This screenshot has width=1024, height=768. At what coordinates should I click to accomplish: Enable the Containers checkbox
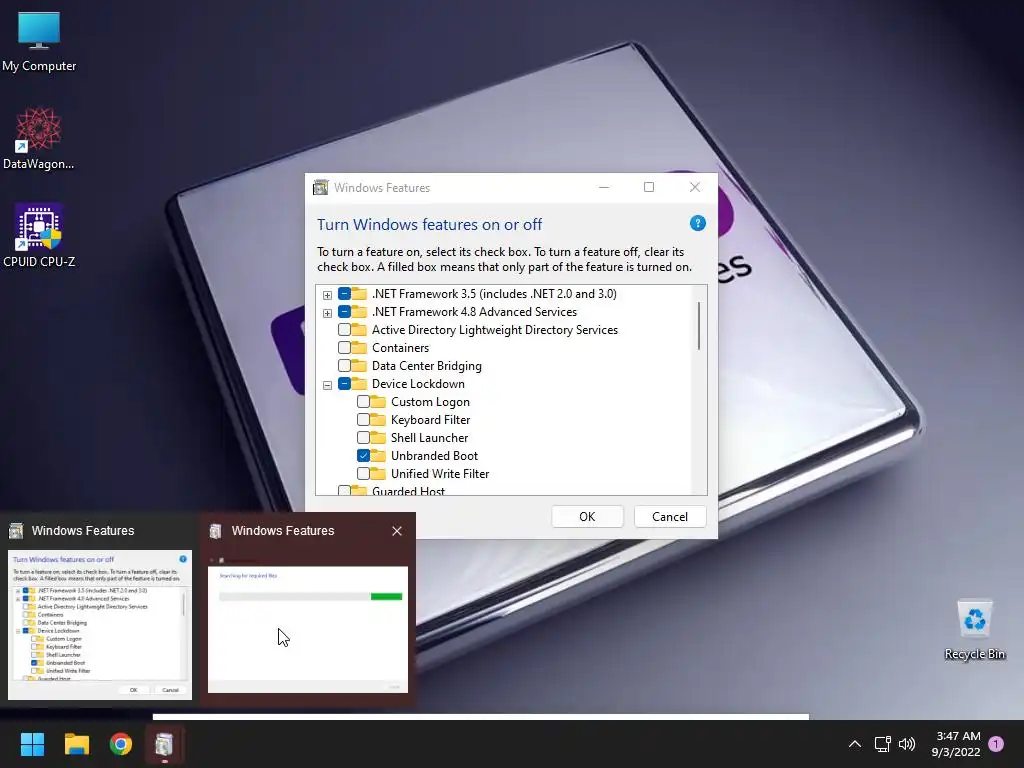[x=344, y=348]
